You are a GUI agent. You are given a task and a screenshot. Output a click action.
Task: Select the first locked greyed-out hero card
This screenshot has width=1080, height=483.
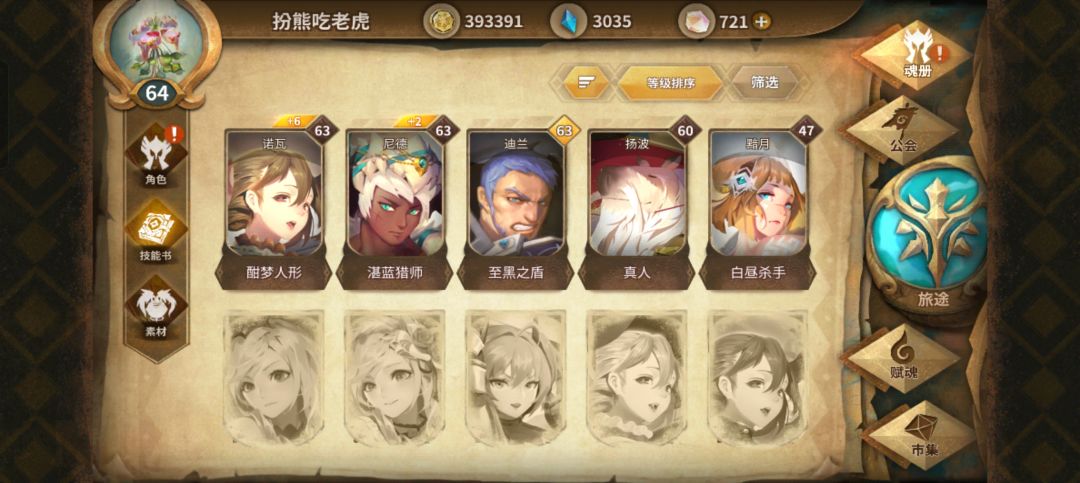[x=274, y=378]
